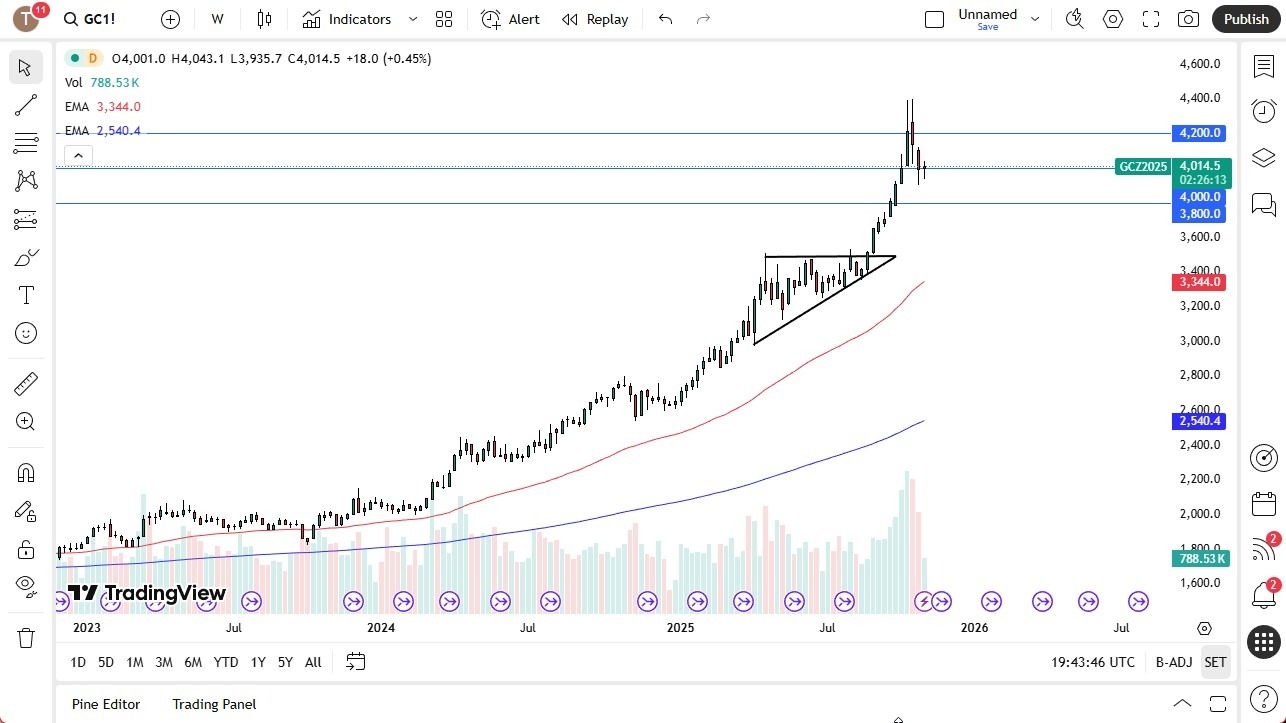Viewport: 1286px width, 723px height.
Task: Switch to the Pine Editor tab
Action: point(105,704)
